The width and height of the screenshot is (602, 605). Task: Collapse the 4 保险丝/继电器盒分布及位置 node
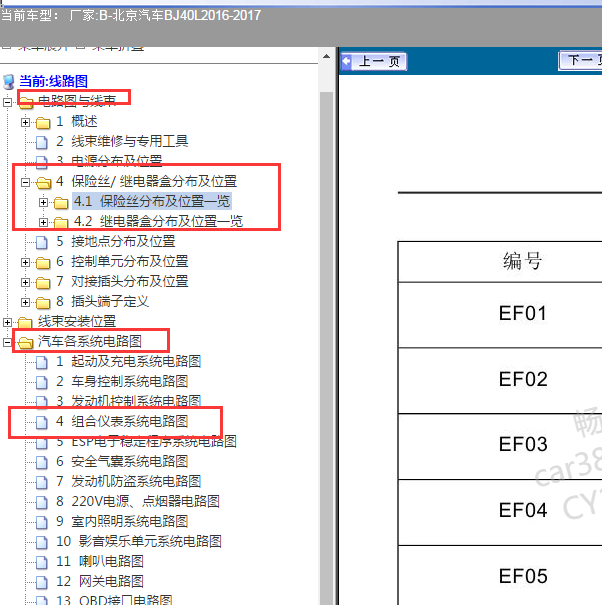(25, 182)
